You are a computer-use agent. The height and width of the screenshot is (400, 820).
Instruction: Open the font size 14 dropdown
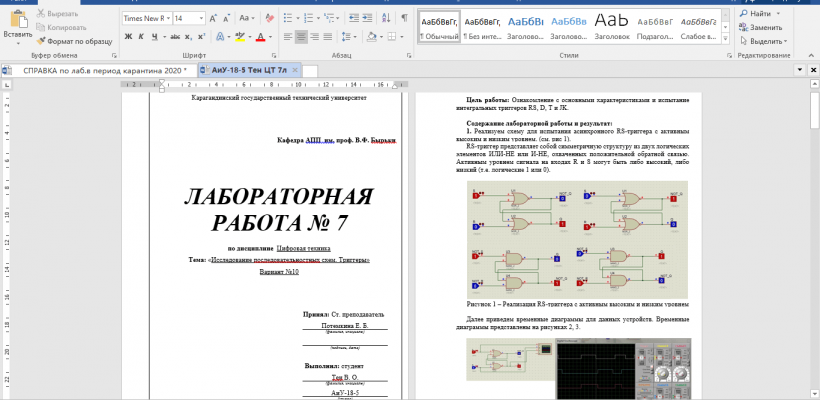click(x=201, y=18)
